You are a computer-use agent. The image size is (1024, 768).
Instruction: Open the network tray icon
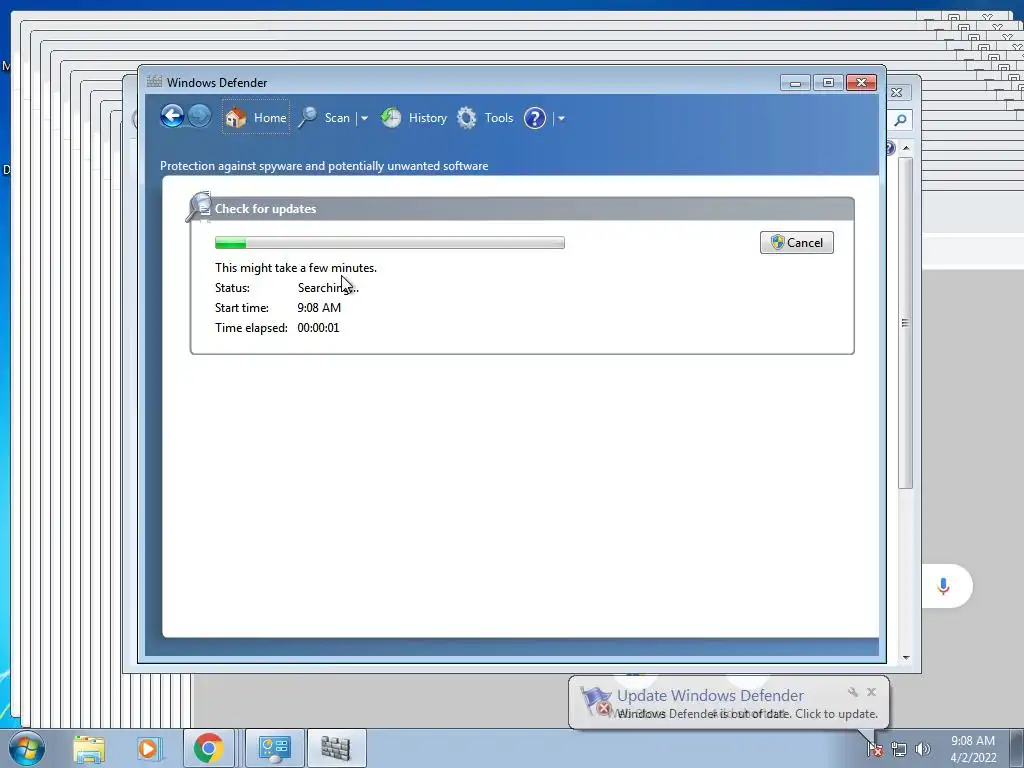point(899,749)
